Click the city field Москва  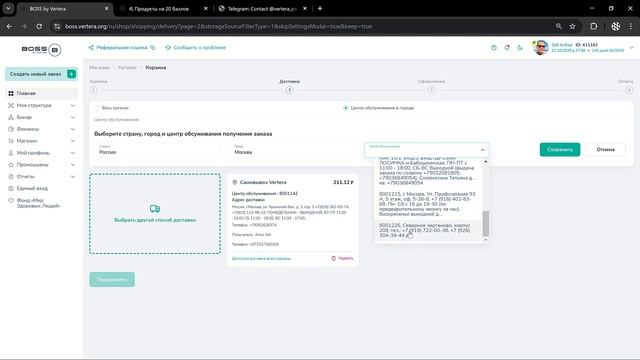pos(291,150)
